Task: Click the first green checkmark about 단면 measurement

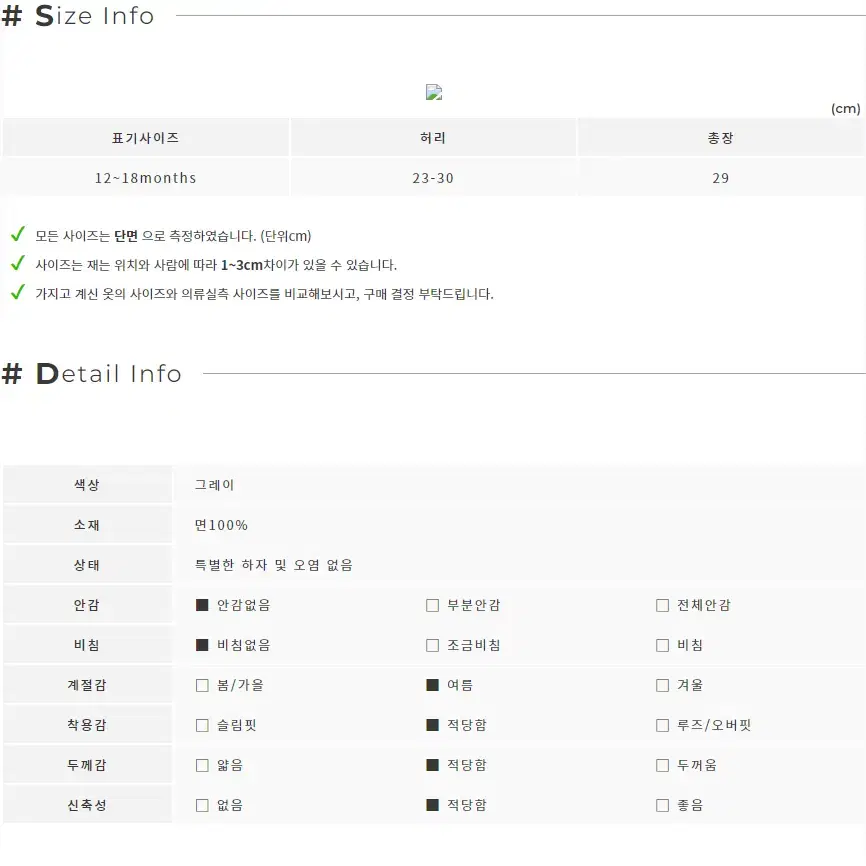Action: click(x=18, y=234)
